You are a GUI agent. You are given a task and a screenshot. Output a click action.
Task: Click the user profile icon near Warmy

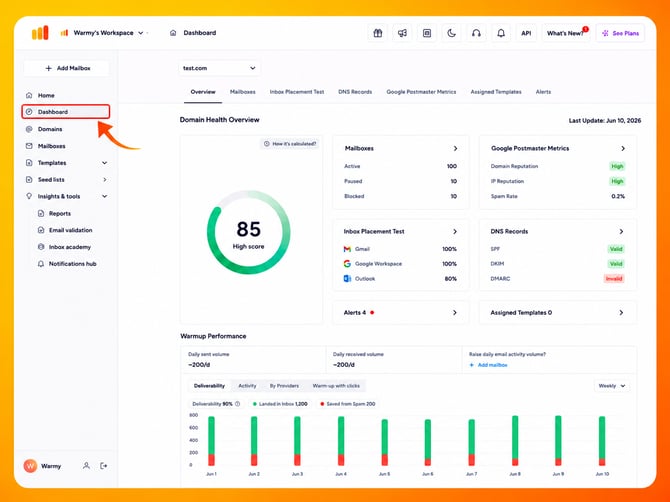(86, 466)
